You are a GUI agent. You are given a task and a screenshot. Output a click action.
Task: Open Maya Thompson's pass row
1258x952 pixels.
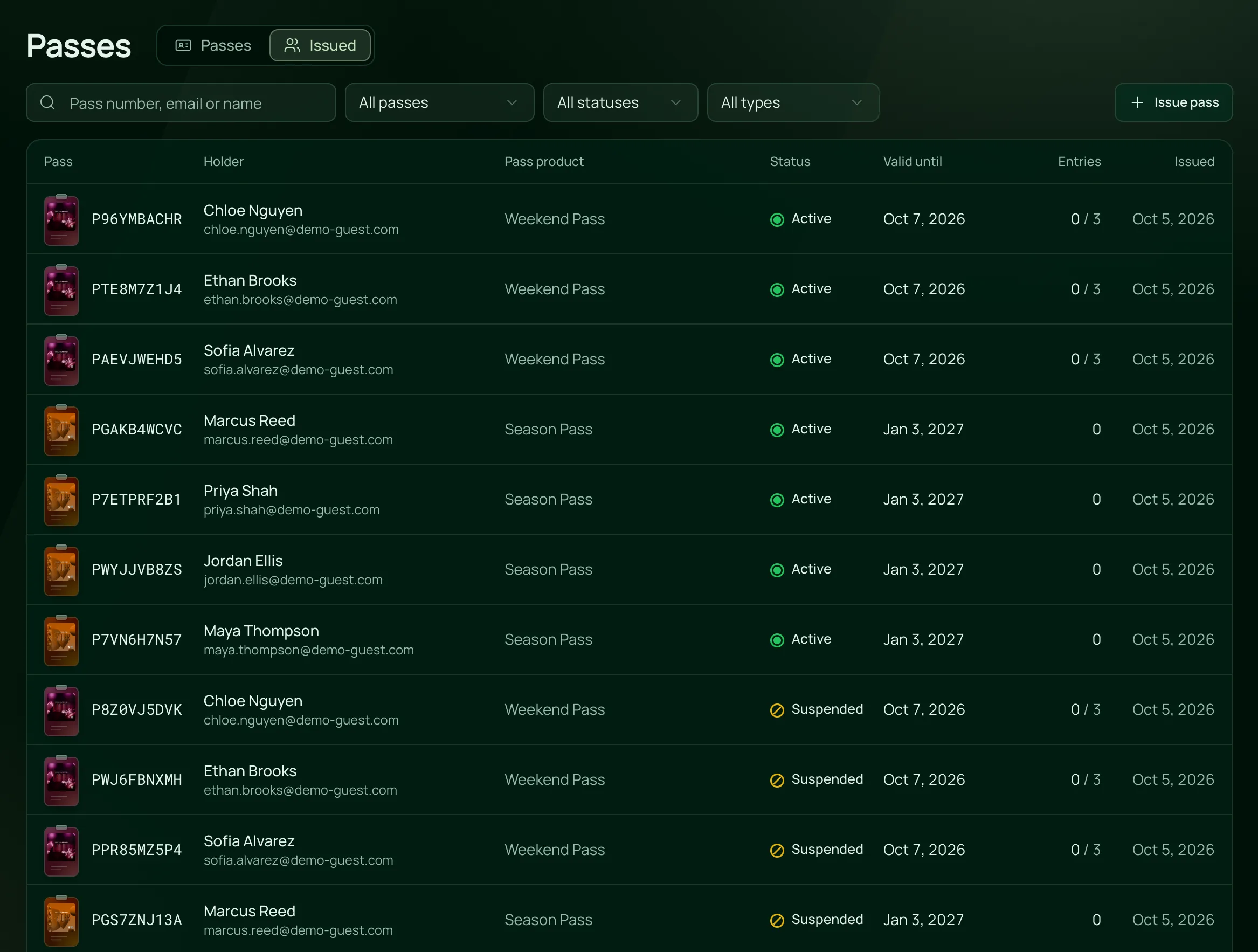[x=629, y=640]
